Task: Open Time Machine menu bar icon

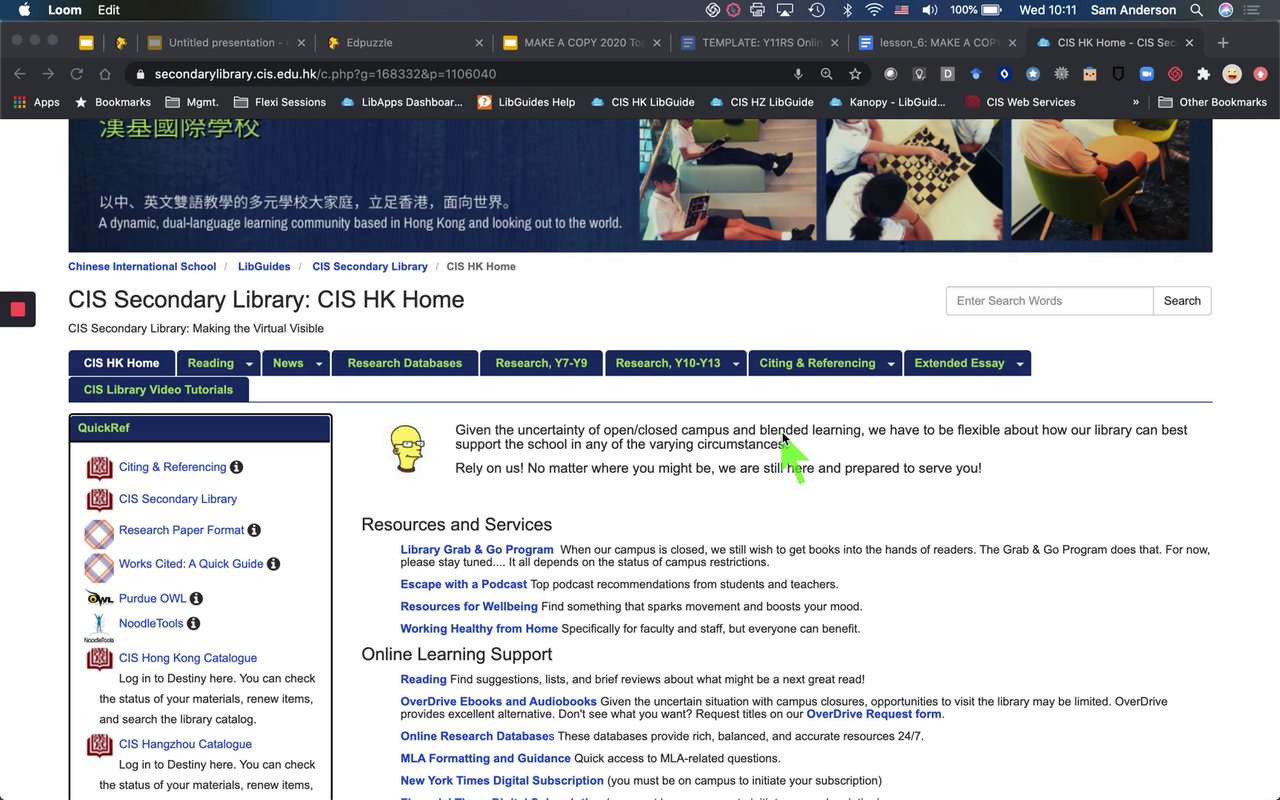Action: (x=817, y=10)
